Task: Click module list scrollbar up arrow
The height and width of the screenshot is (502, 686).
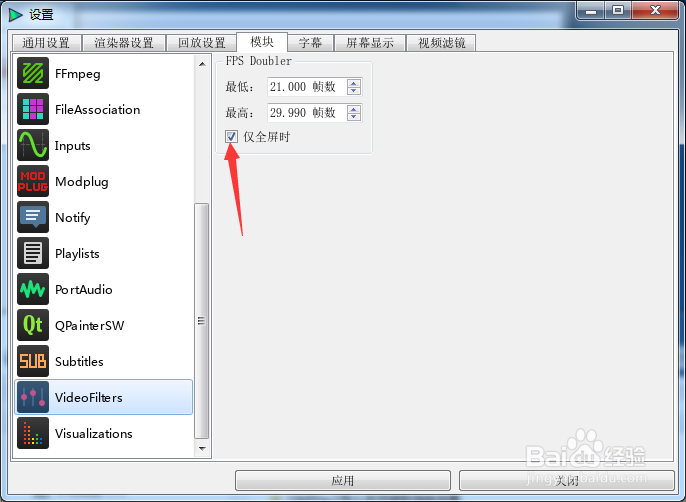Action: 202,64
